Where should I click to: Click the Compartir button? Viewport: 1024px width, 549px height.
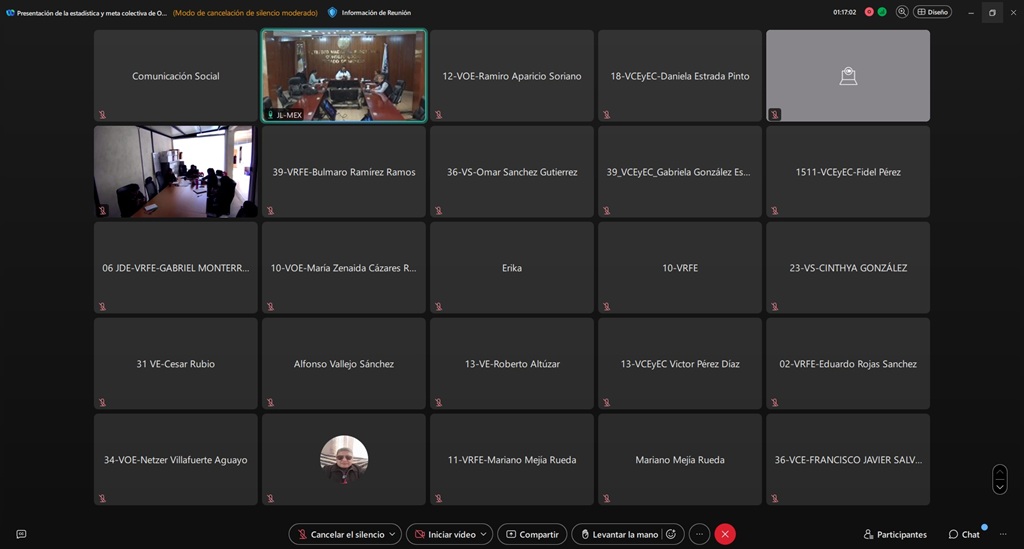click(532, 534)
